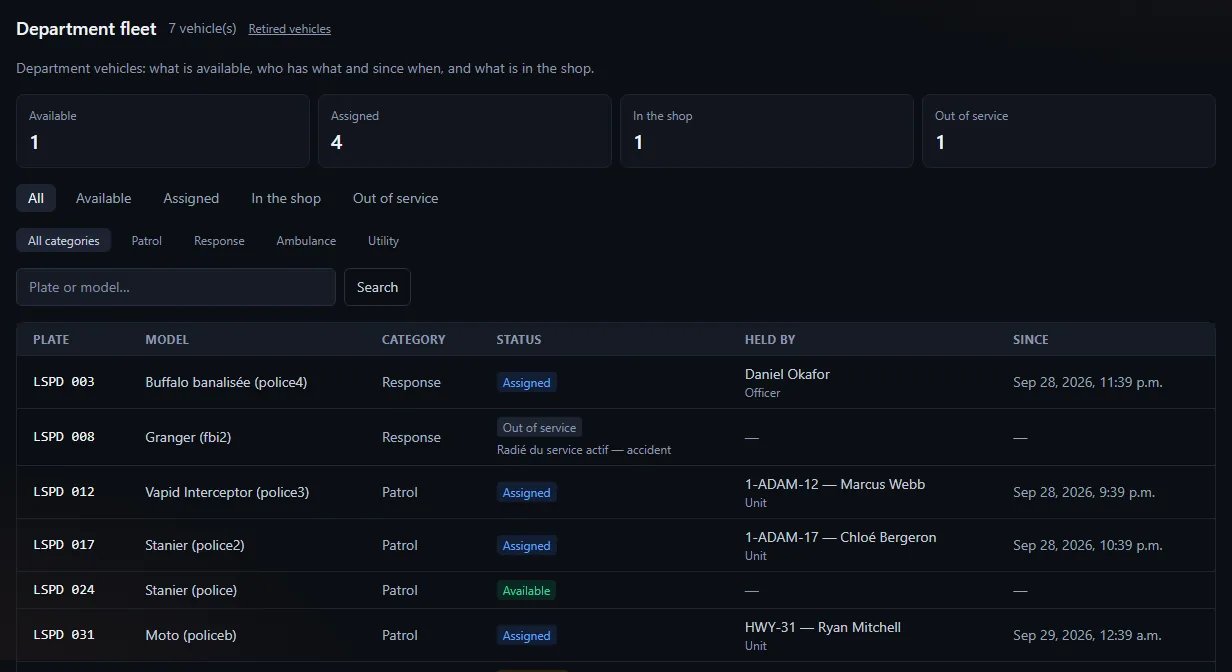The height and width of the screenshot is (672, 1232).
Task: Select plate LSPD 017 in the table
Action: pyautogui.click(x=64, y=545)
